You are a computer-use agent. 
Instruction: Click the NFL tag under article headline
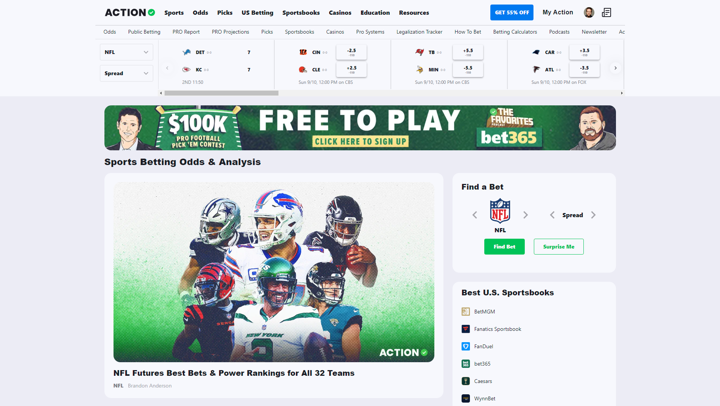click(x=118, y=386)
